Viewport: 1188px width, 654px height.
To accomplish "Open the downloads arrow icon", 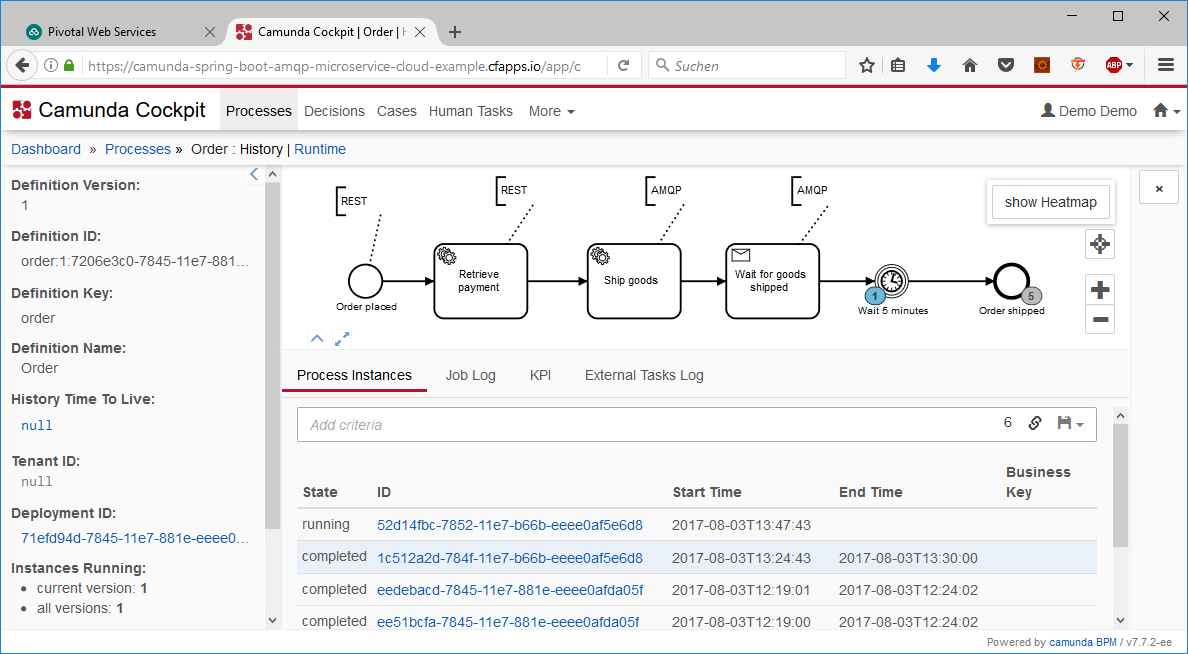I will pyautogui.click(x=933, y=66).
